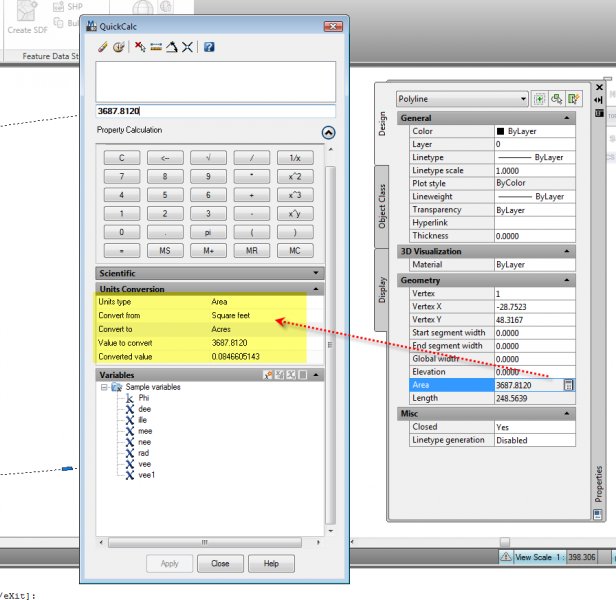
Task: Click the New Variable icon in Variables header
Action: click(268, 375)
